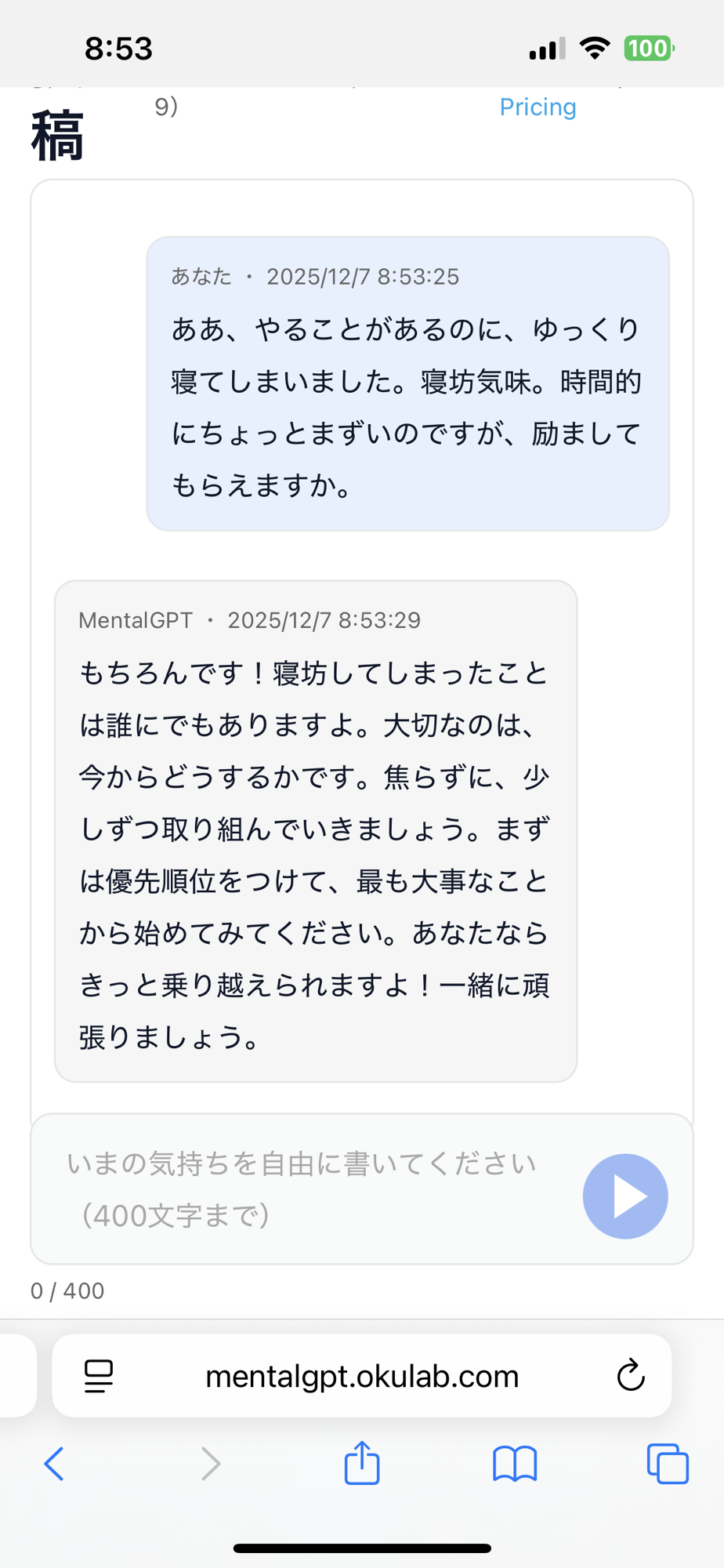This screenshot has height=1568, width=724.
Task: Tap the mentalgpt.okulab.com address bar
Action: 362,1376
